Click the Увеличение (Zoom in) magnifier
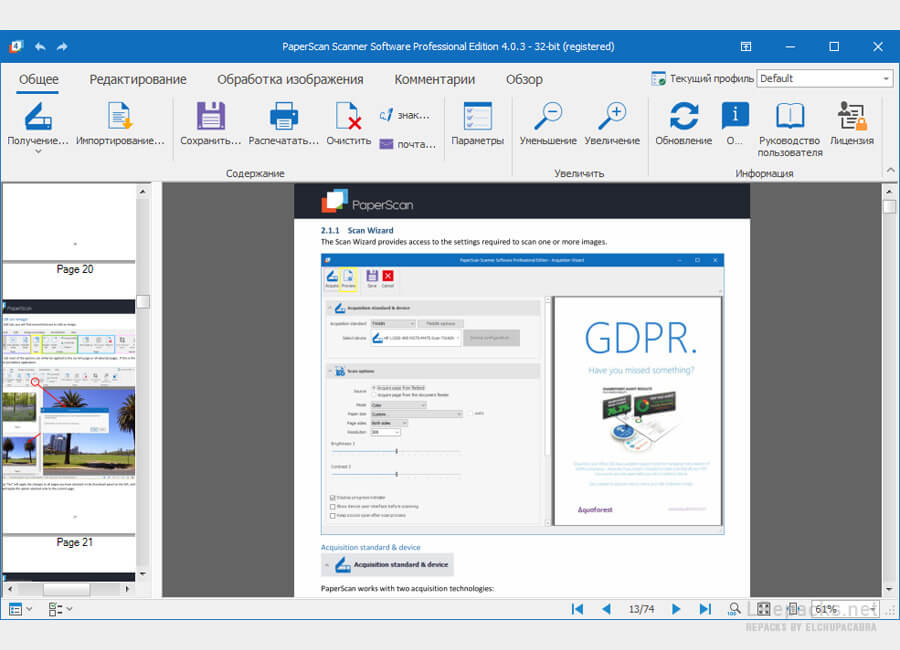The height and width of the screenshot is (650, 900). (x=612, y=117)
